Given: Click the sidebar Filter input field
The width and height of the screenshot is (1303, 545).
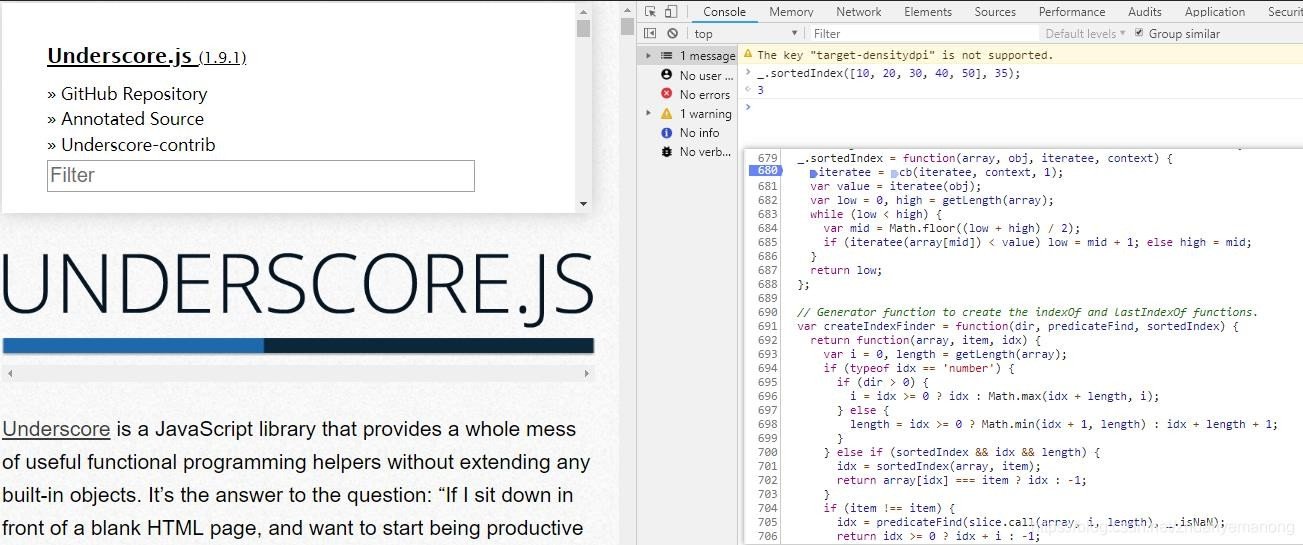Looking at the screenshot, I should (x=260, y=176).
